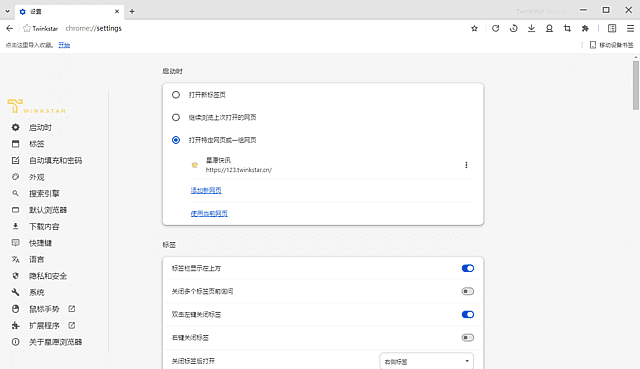Toggle 右键关闭标签 switch

(468, 338)
